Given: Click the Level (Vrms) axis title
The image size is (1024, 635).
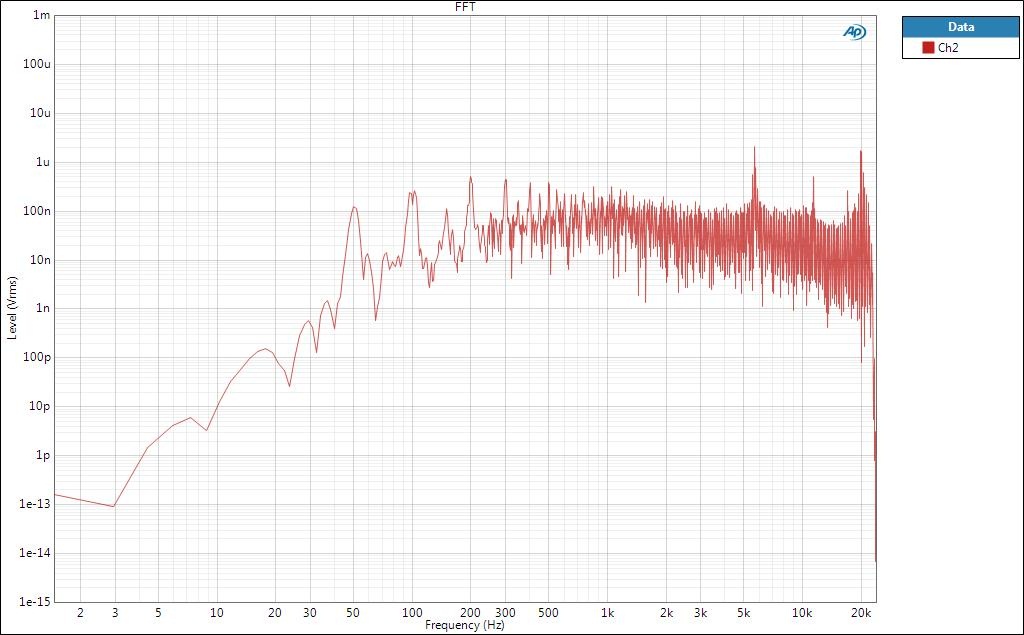Looking at the screenshot, I should tap(12, 308).
